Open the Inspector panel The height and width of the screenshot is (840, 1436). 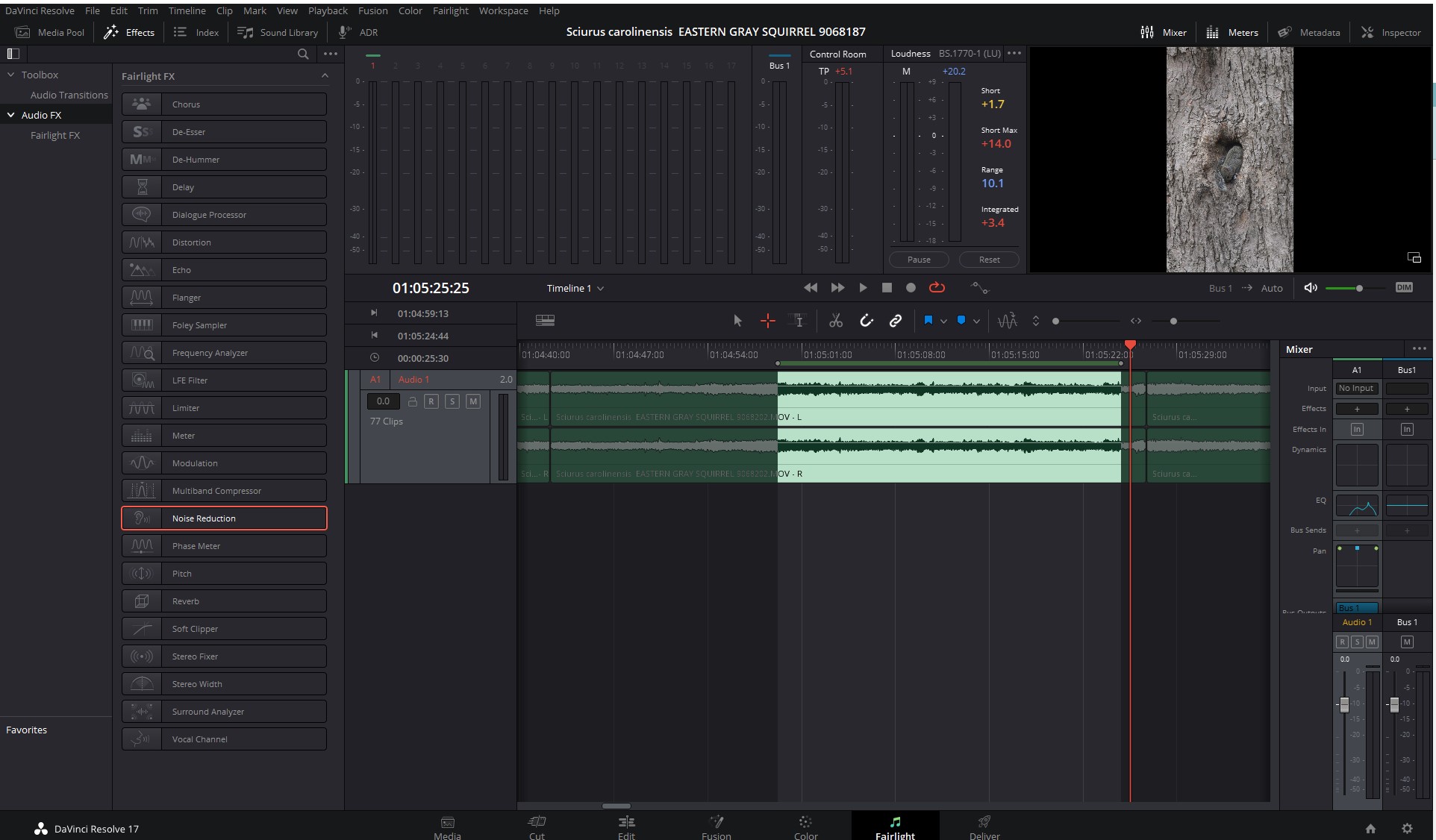click(1391, 32)
